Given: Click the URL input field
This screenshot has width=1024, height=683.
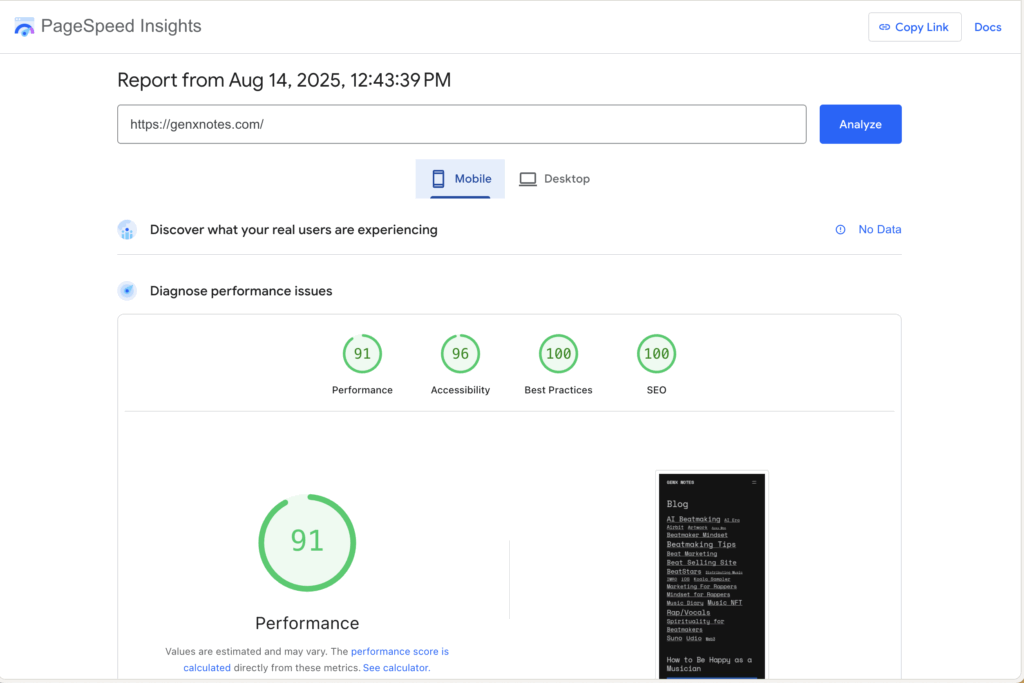Looking at the screenshot, I should click(x=462, y=124).
